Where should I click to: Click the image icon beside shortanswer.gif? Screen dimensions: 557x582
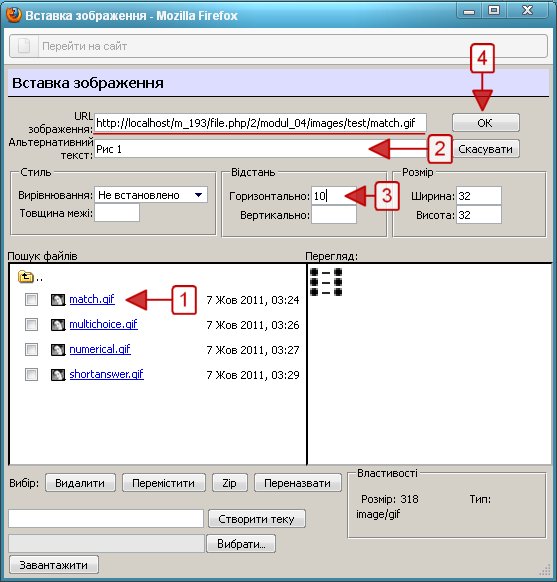pyautogui.click(x=58, y=375)
